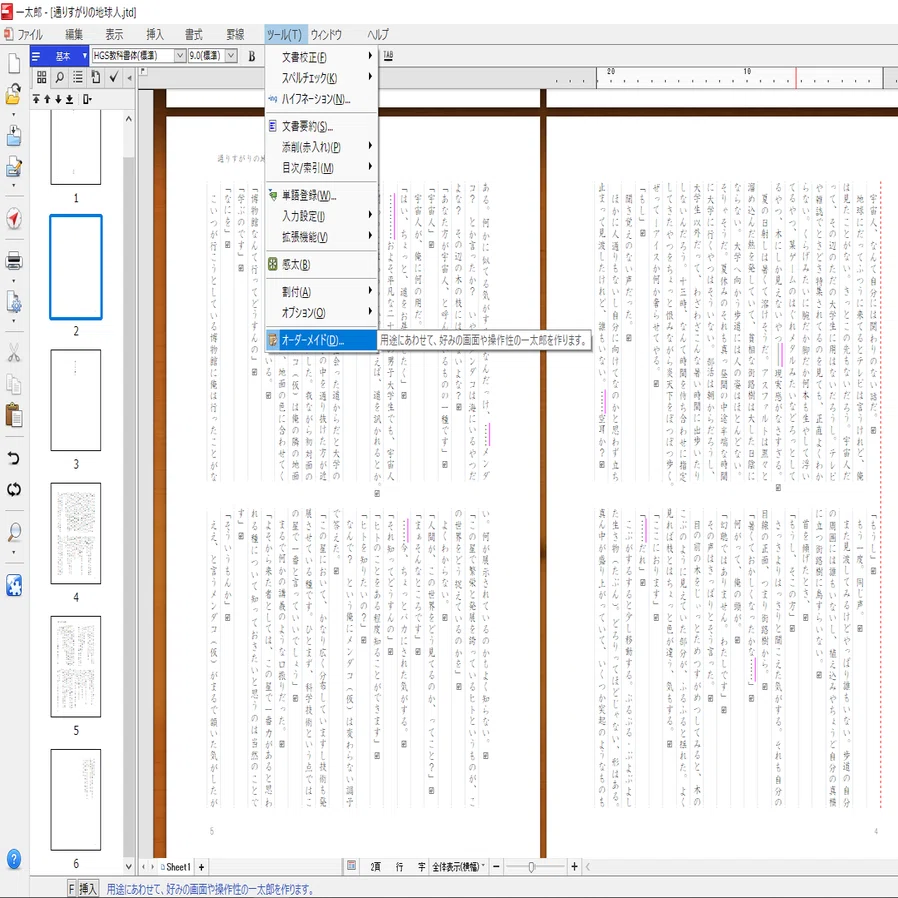898x898 pixels.
Task: Choose 文書要約(S)... from the Tools menu
Action: tap(321, 126)
